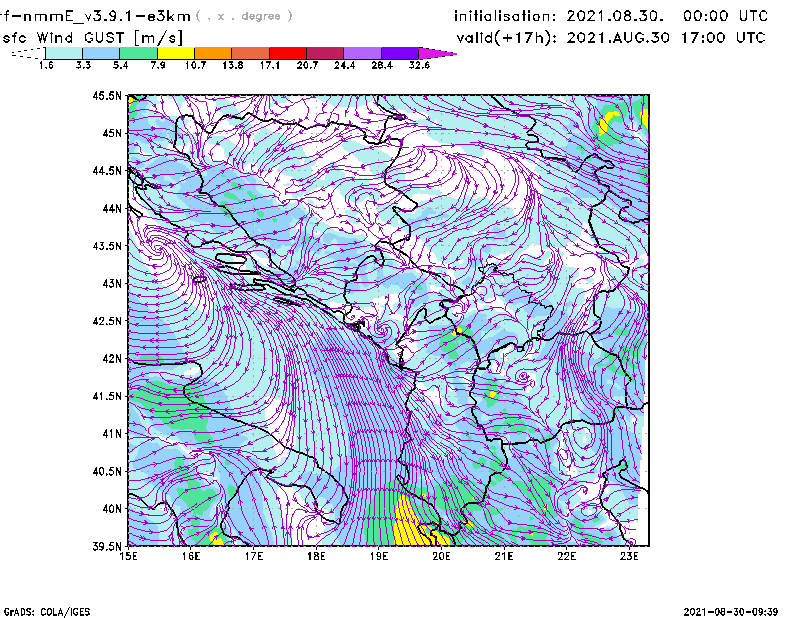Click the green legend swatch
800x618 pixels.
[x=138, y=53]
